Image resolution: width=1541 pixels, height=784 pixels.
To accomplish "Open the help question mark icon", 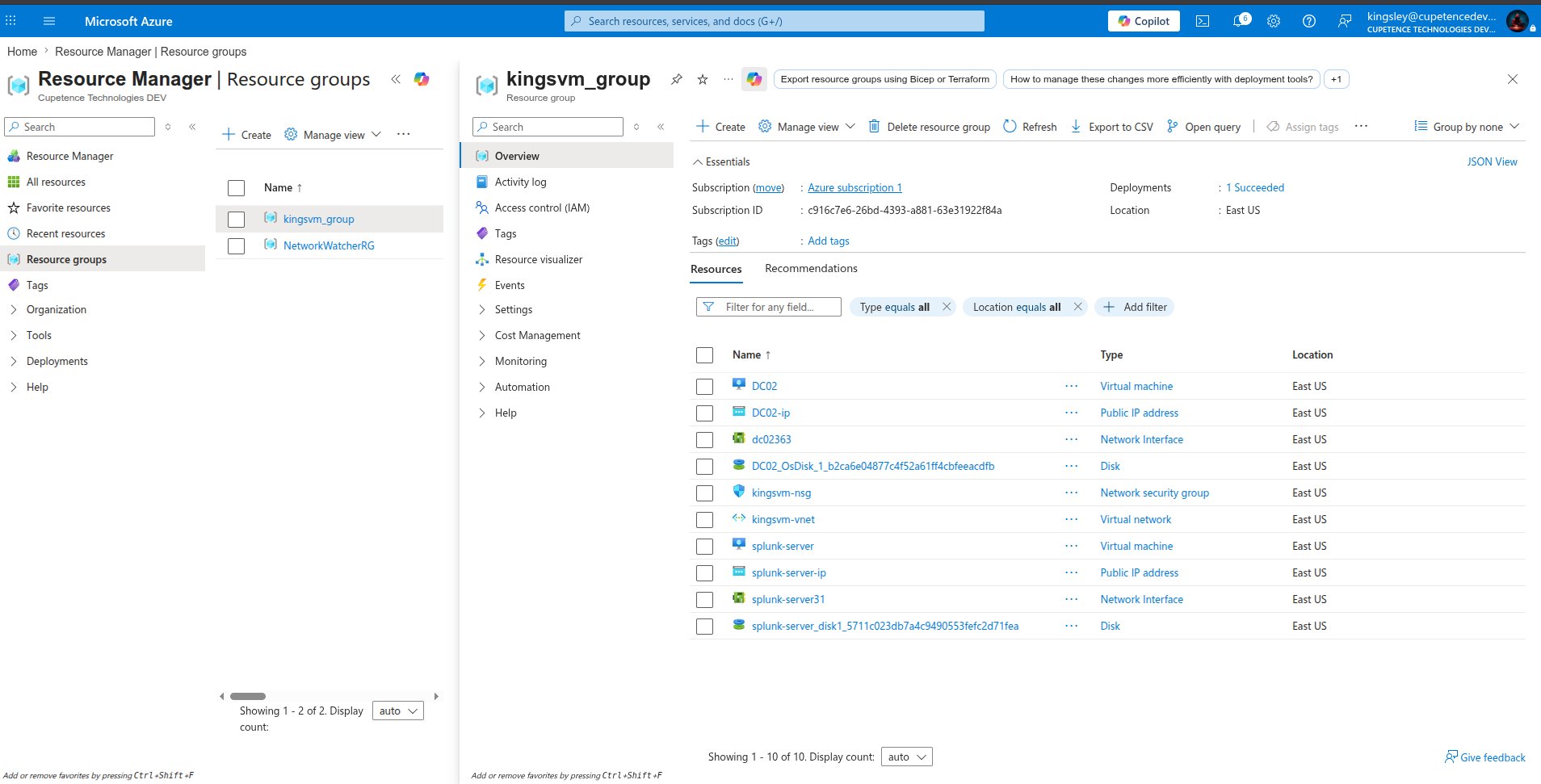I will 1309,21.
